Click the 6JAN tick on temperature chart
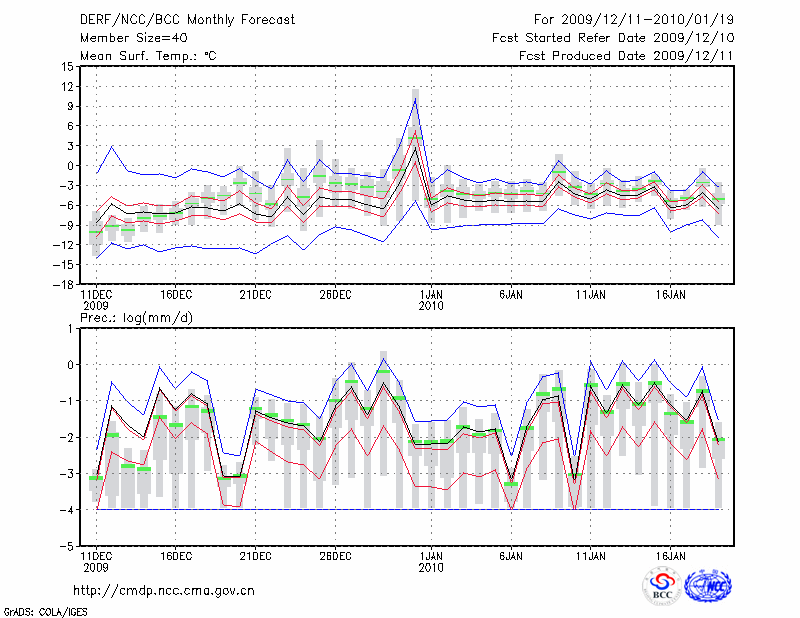 [x=511, y=295]
